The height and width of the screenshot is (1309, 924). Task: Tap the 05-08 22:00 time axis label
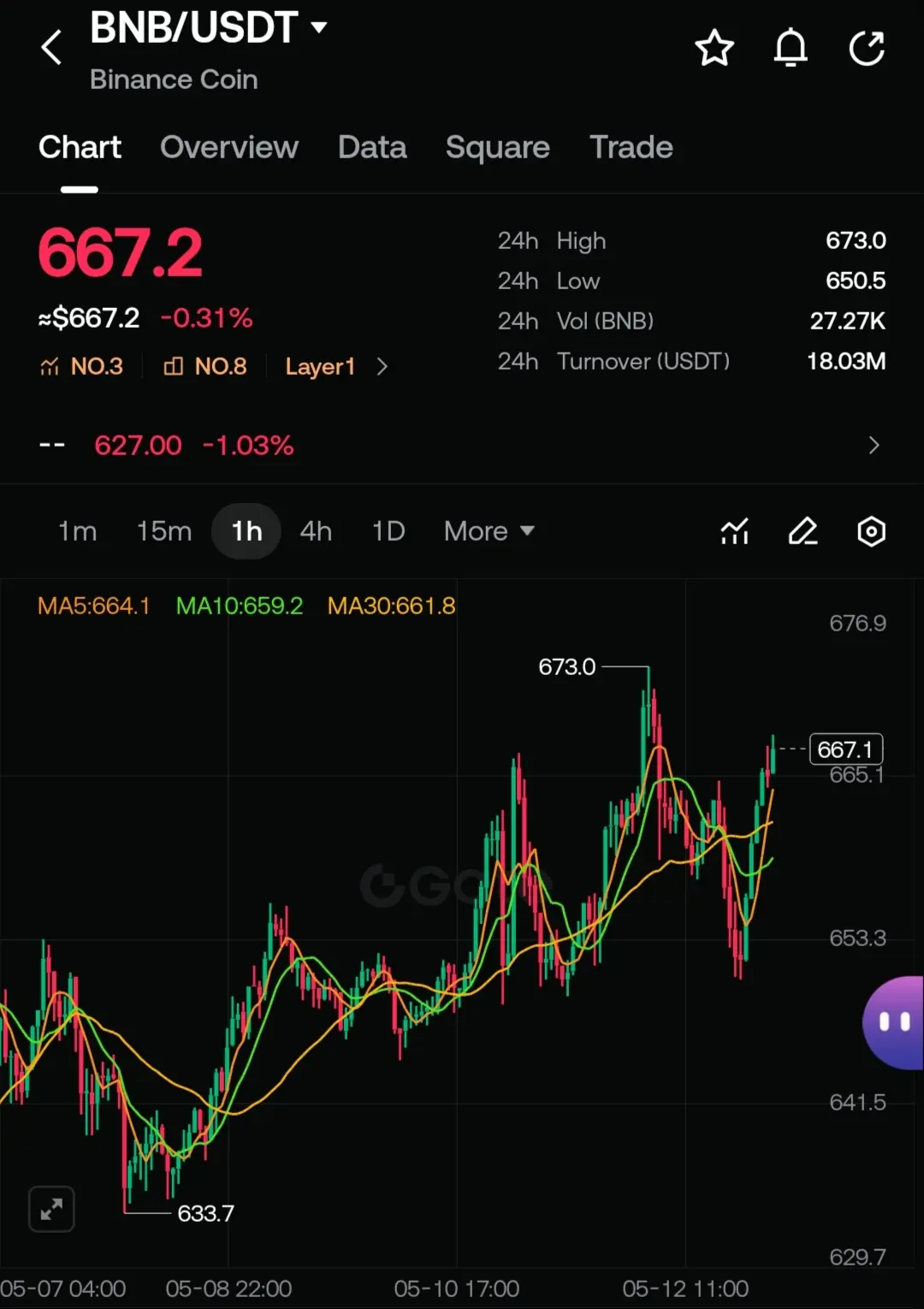point(228,1288)
